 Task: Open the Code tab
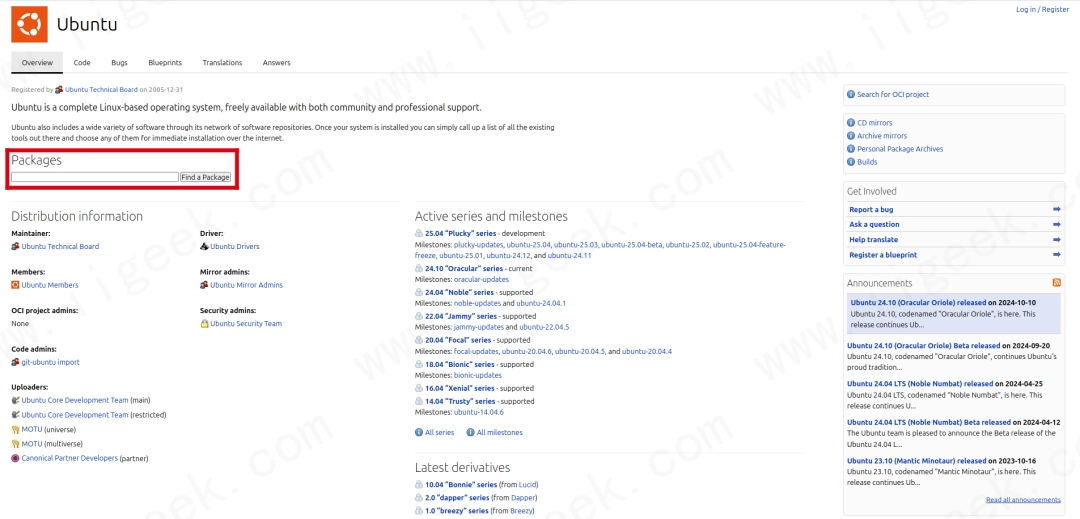[x=82, y=63]
